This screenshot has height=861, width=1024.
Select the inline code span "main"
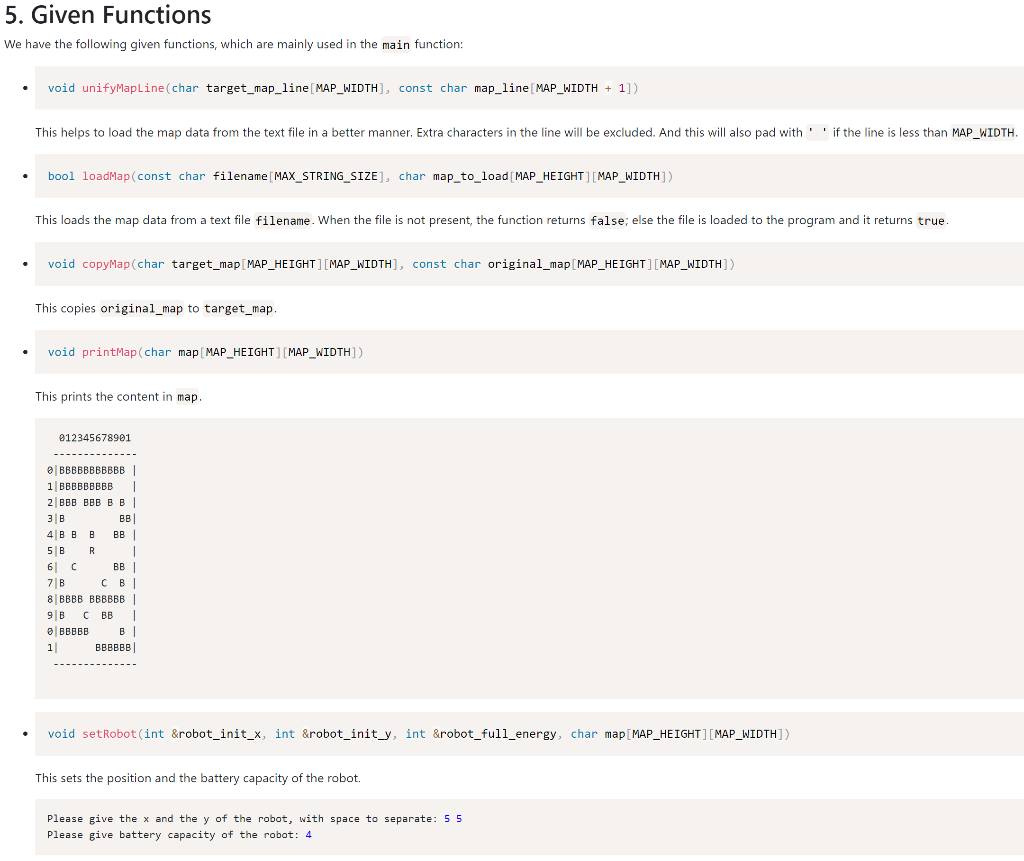394,44
